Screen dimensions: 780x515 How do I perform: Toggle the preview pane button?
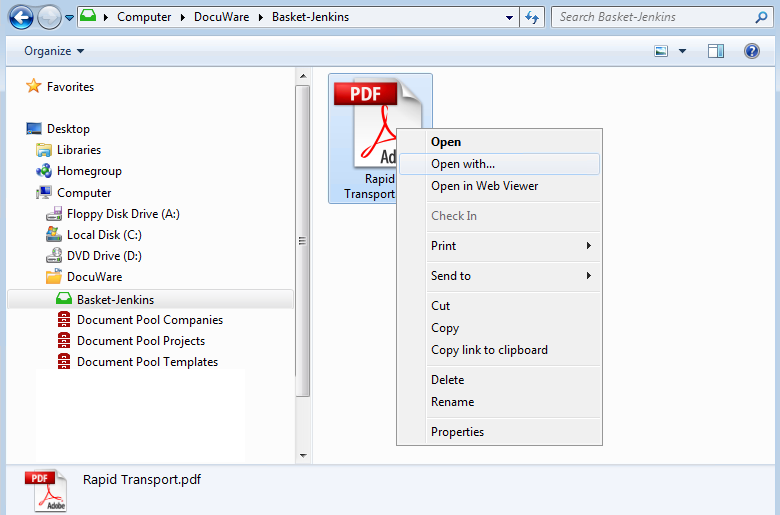point(716,51)
